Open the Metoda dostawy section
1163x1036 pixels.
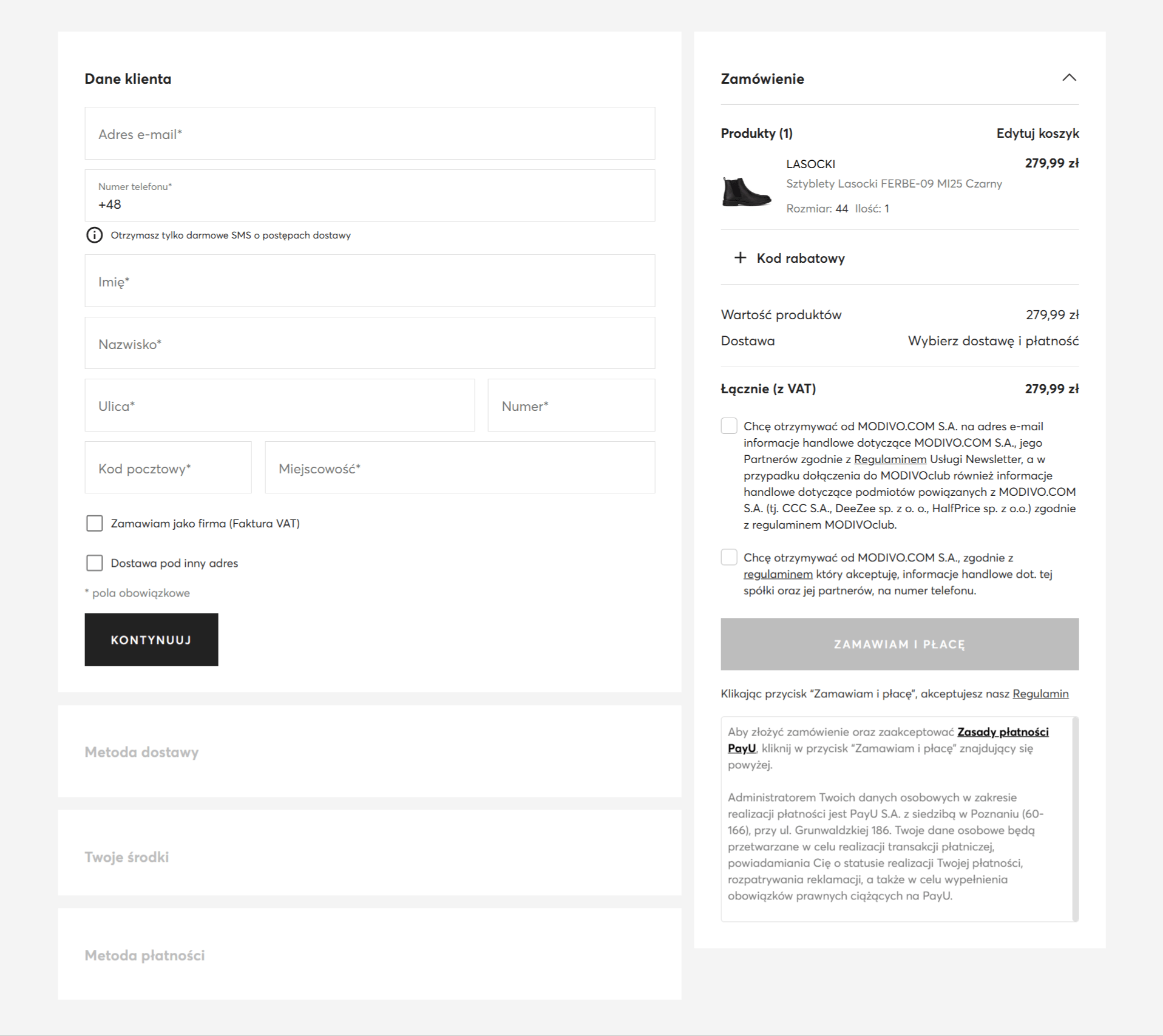click(x=141, y=752)
